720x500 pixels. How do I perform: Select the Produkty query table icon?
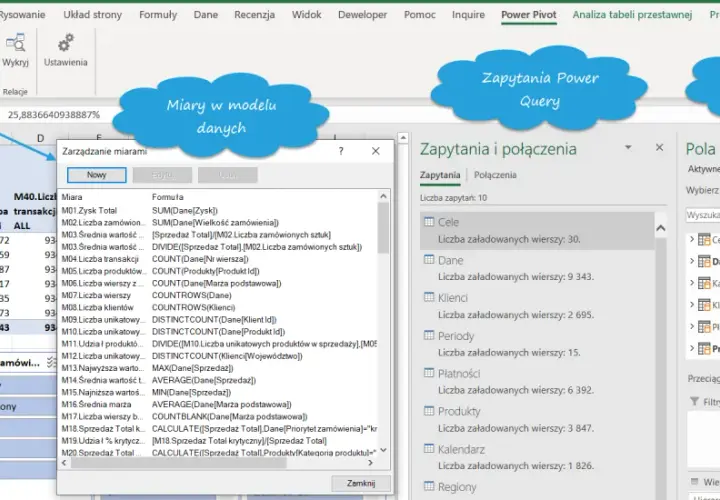tap(429, 410)
